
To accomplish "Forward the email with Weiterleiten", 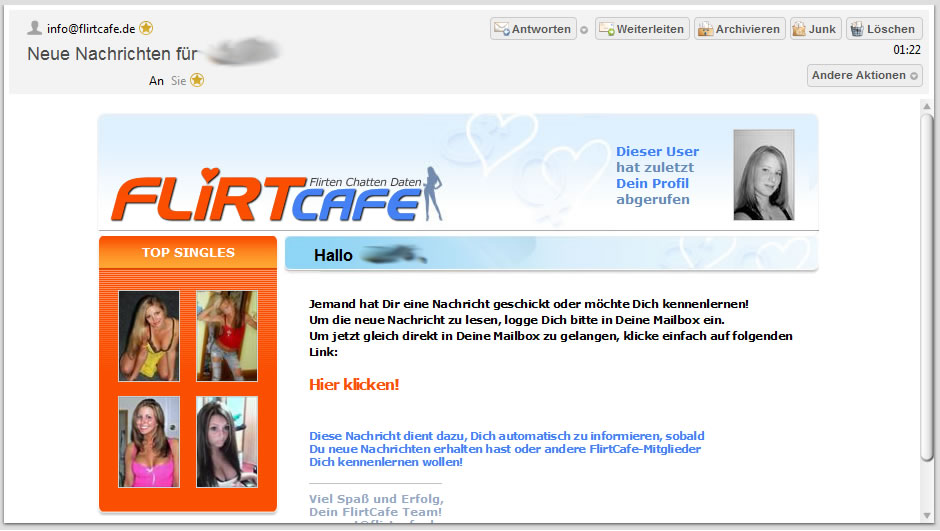I will tap(642, 29).
